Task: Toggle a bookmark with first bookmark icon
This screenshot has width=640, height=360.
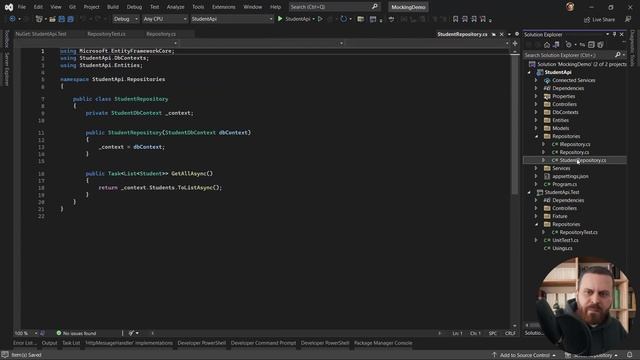Action: 456,19
